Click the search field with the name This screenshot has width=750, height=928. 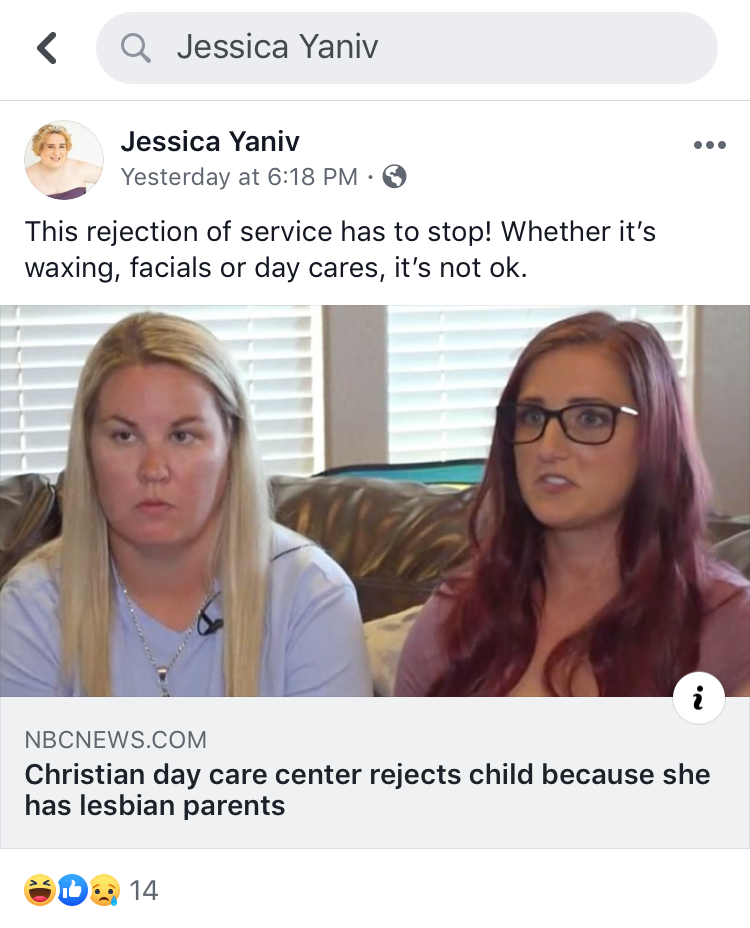tap(407, 48)
